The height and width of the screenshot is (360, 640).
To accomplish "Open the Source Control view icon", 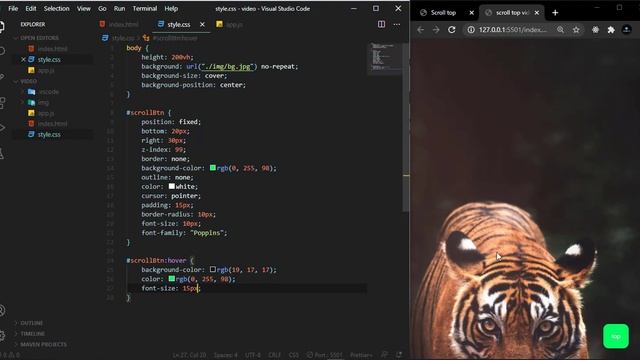I will 2,77.
